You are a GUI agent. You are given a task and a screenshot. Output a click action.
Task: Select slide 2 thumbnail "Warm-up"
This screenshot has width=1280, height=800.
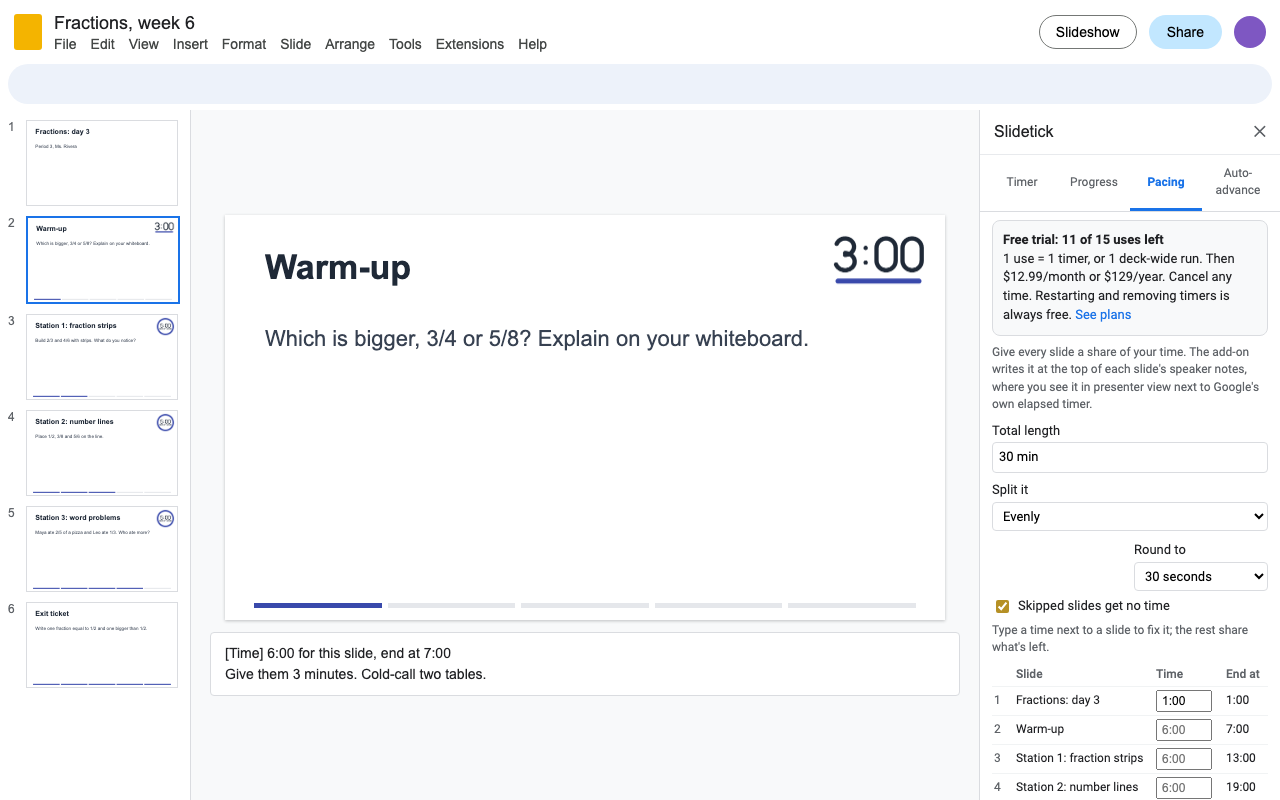pyautogui.click(x=102, y=260)
